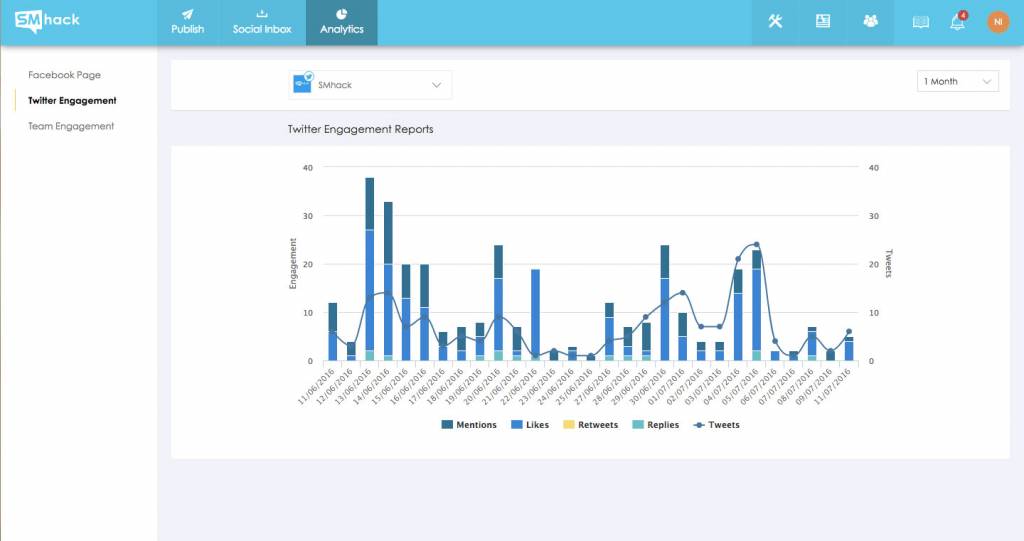The width and height of the screenshot is (1024, 541).
Task: Click the news feed icon in header
Action: 823,21
